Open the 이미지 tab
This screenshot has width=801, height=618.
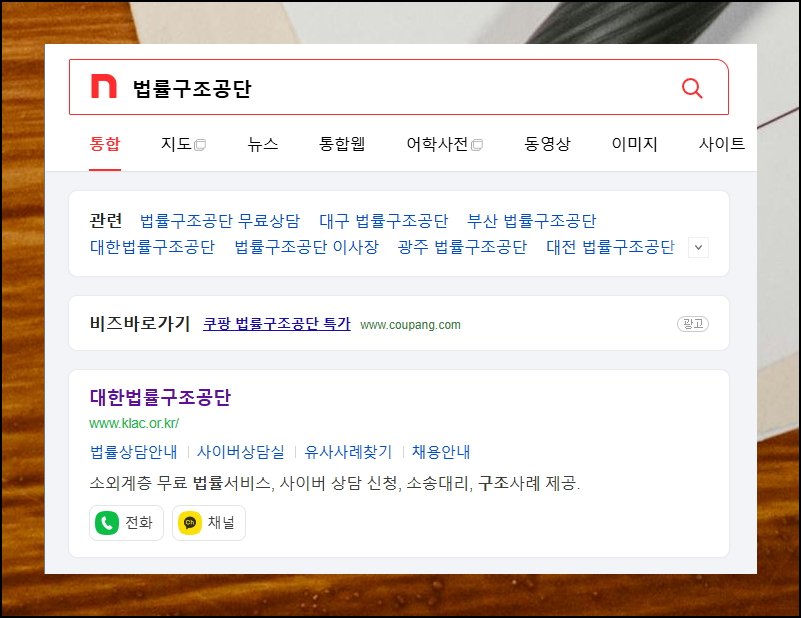634,144
